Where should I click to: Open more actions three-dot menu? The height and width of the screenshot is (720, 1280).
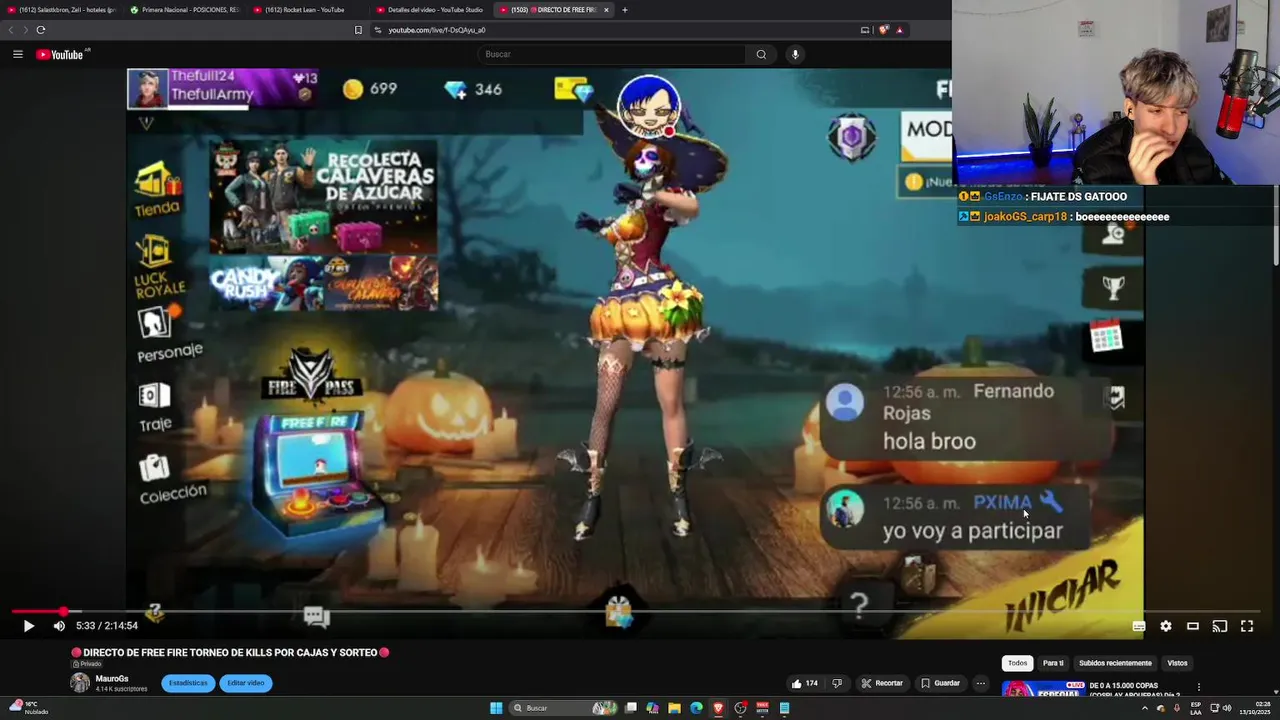pos(981,684)
